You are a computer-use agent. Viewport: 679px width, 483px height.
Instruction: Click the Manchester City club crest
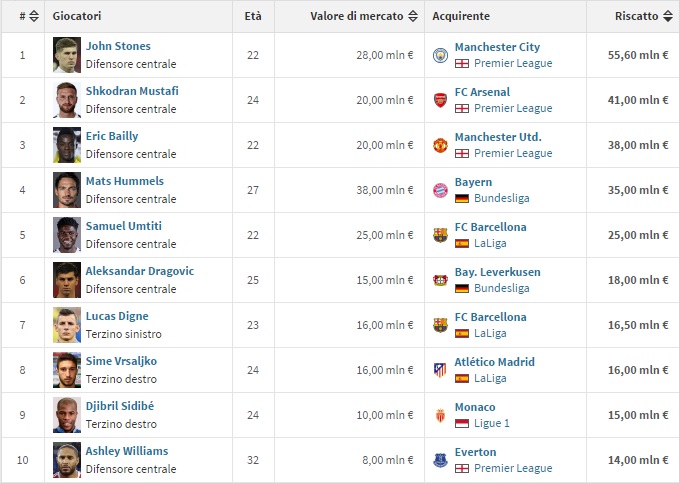tap(440, 55)
